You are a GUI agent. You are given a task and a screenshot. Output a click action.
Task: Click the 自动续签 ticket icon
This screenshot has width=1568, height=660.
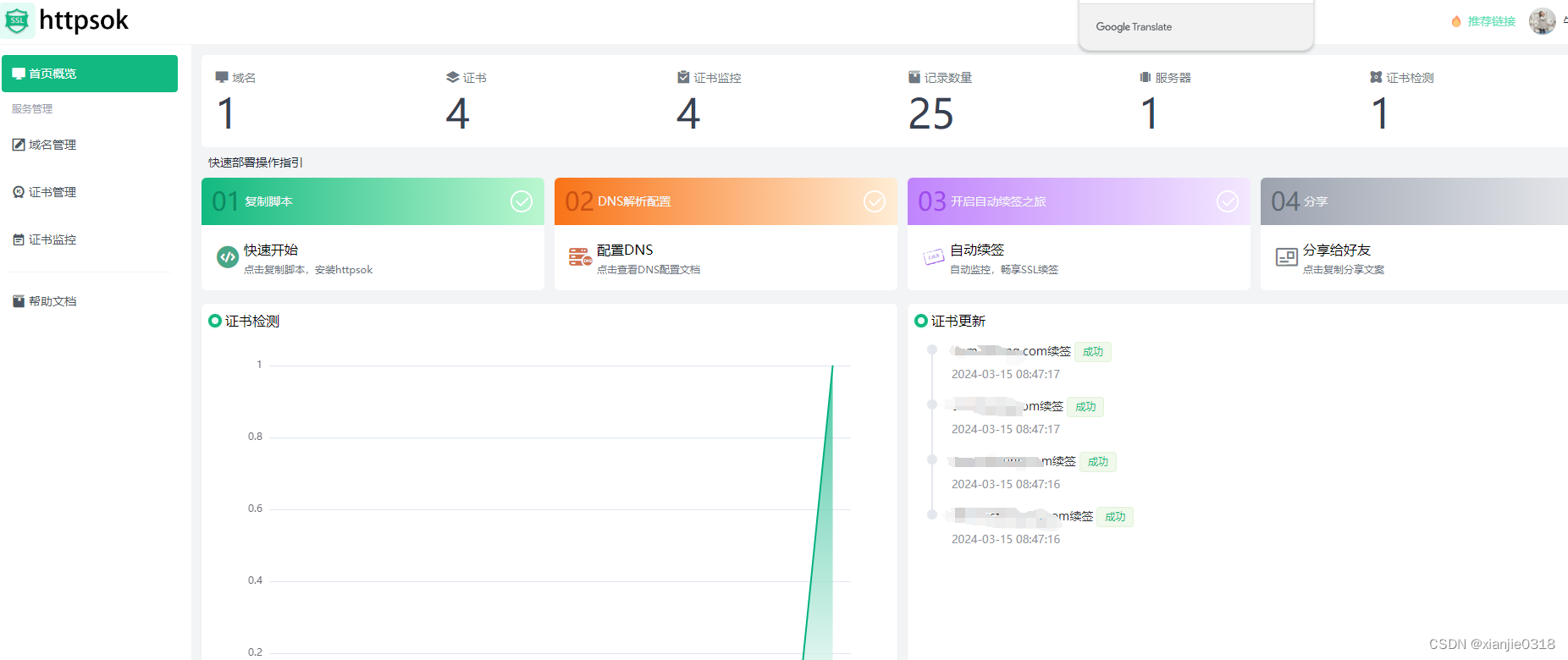[933, 257]
